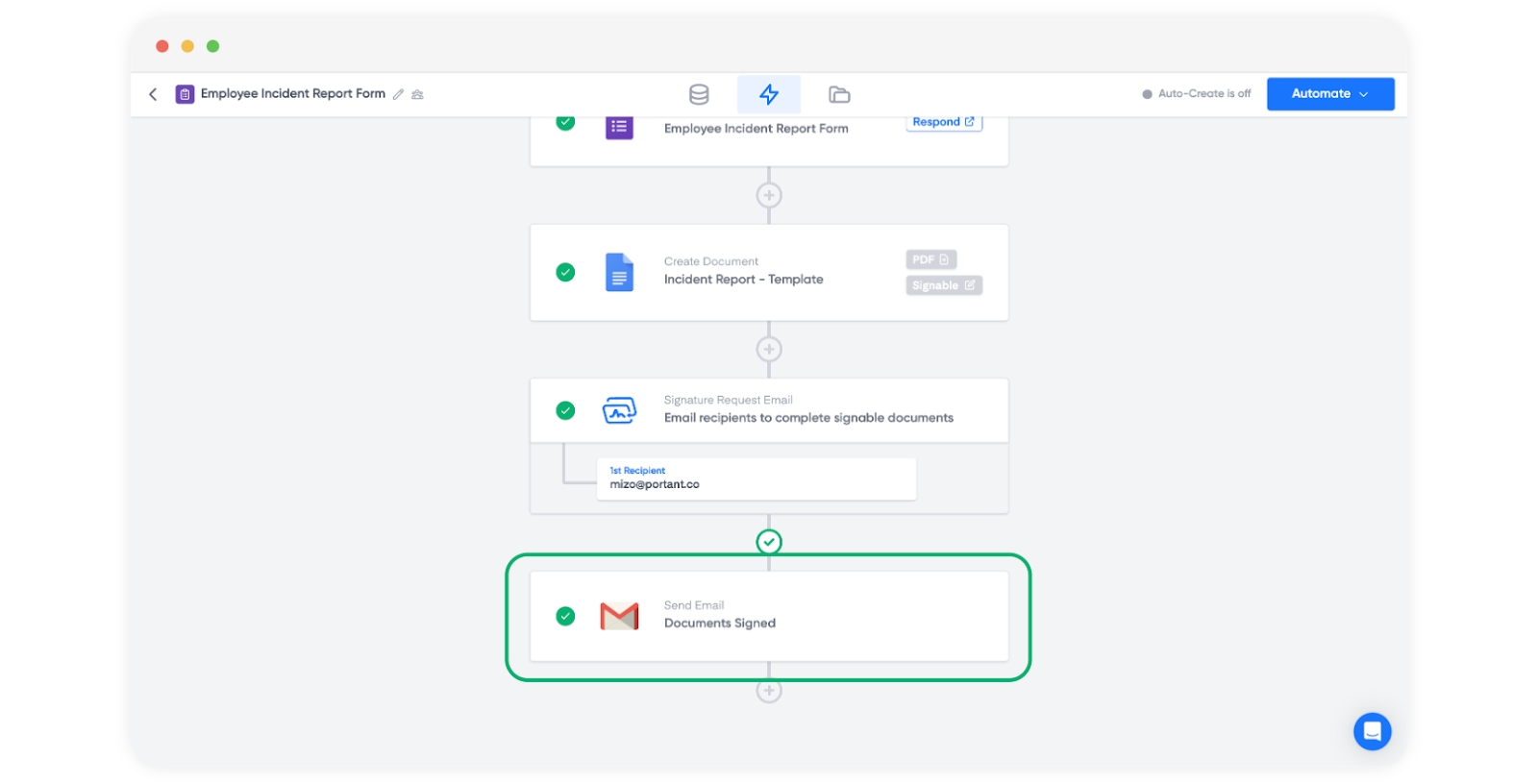Select the 1st Recipient email field
This screenshot has width=1538, height=784.
[756, 478]
